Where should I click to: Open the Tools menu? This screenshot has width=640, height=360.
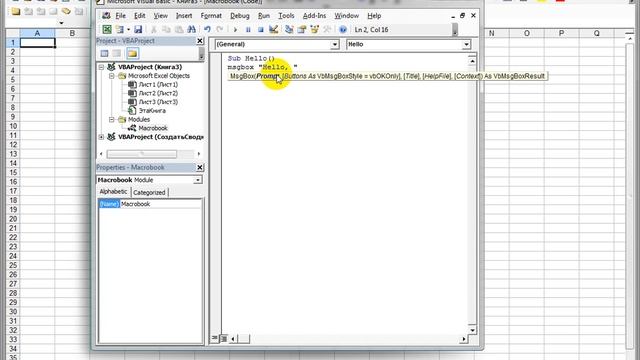(286, 16)
